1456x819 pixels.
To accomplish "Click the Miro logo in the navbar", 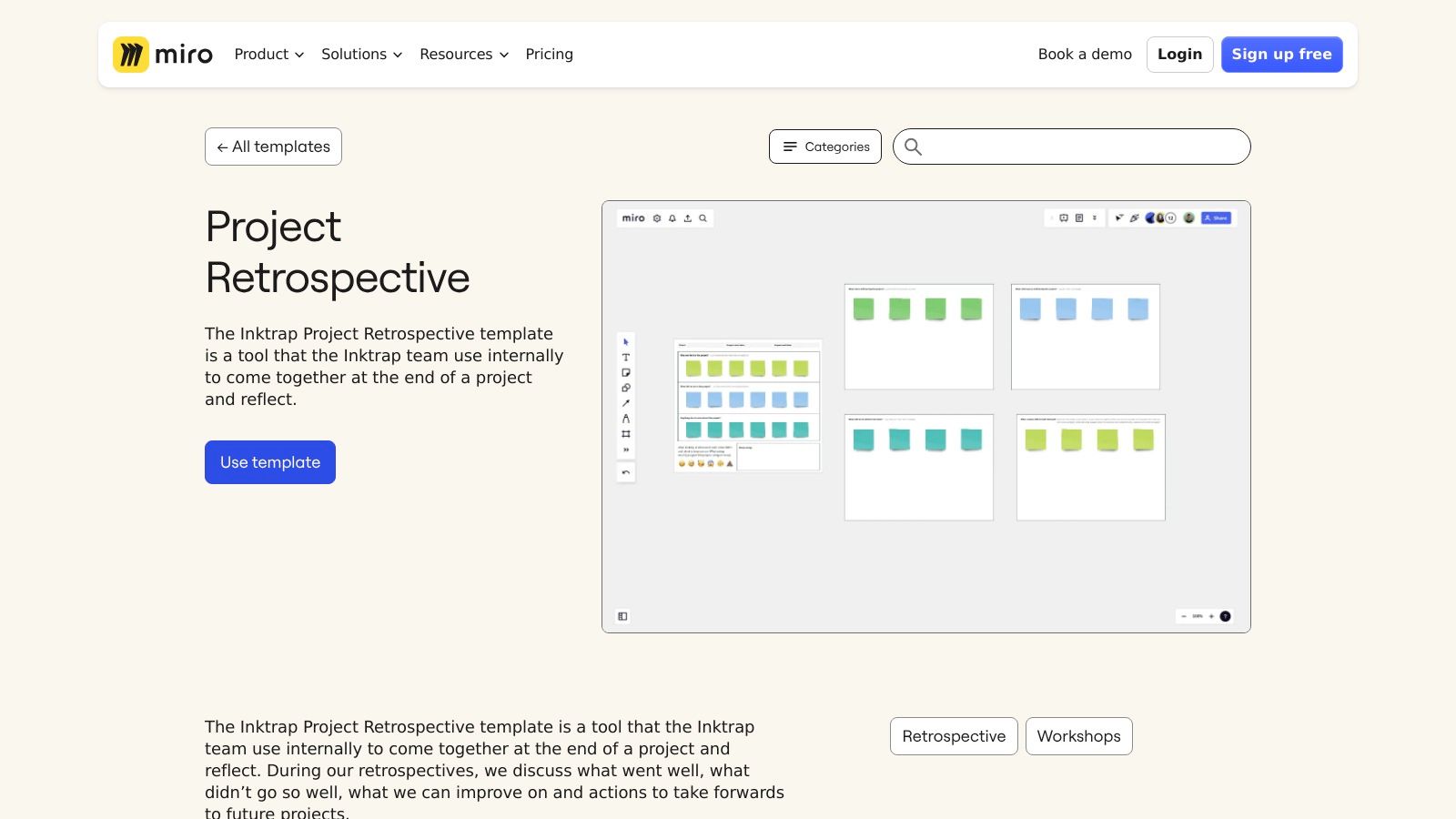I will 163,55.
